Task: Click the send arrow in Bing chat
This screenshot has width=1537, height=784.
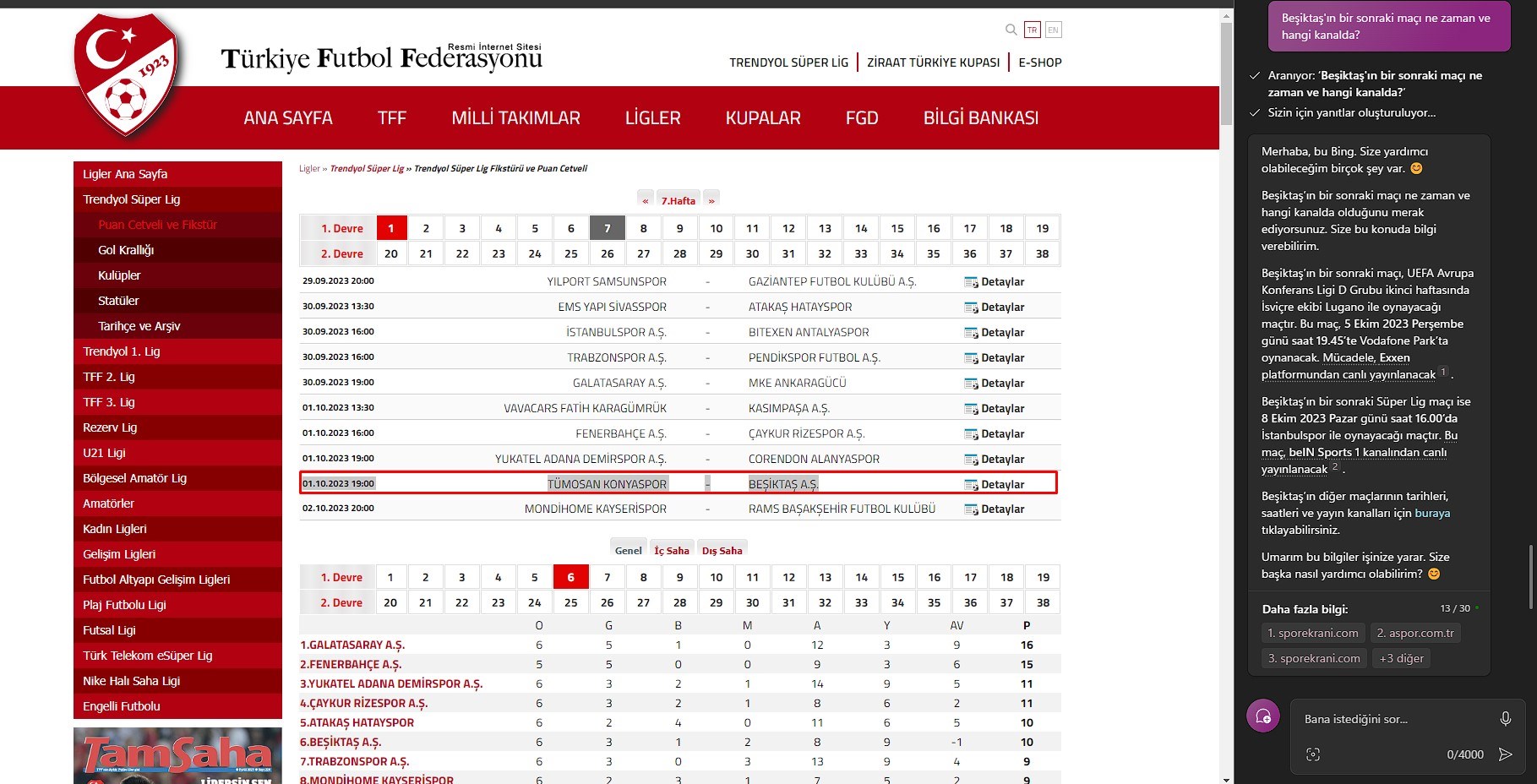Action: click(x=1505, y=754)
